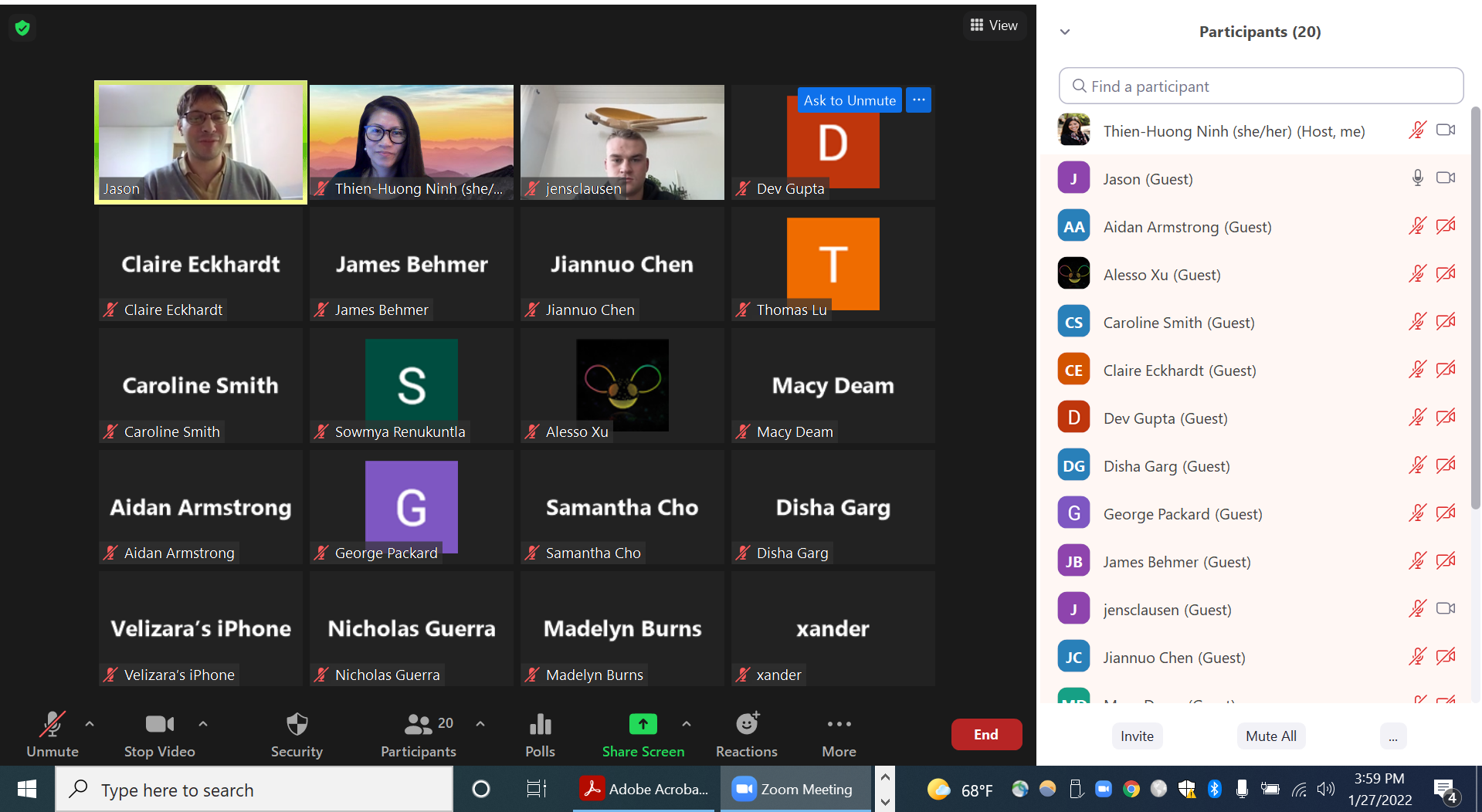Open the View layout menu
Viewport: 1482px width, 812px height.
tap(994, 25)
